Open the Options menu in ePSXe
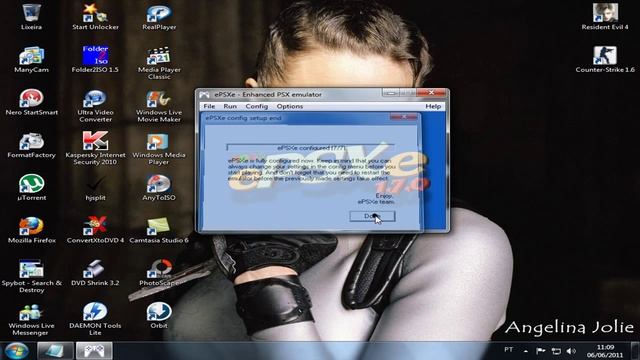640x360 pixels. [290, 106]
